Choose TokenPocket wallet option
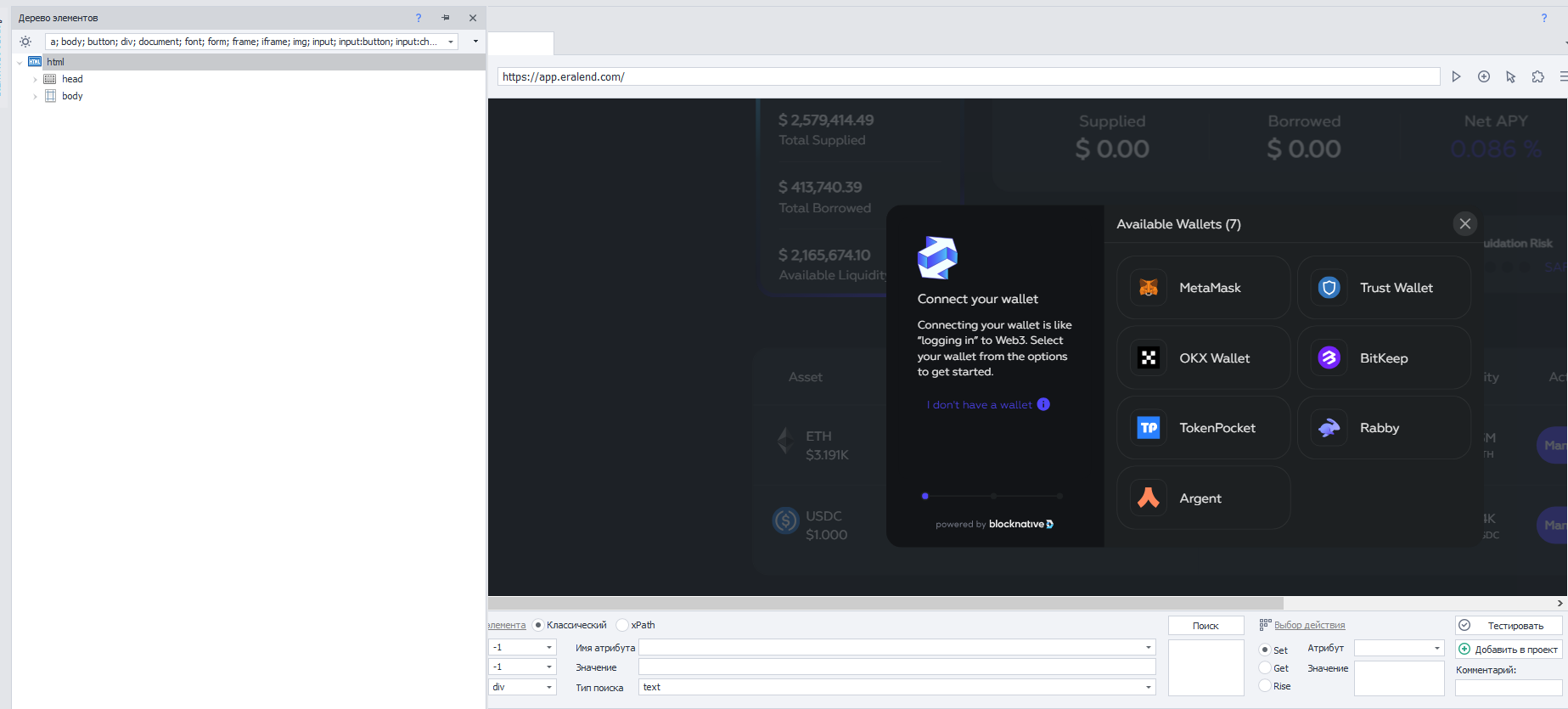 (x=1204, y=428)
